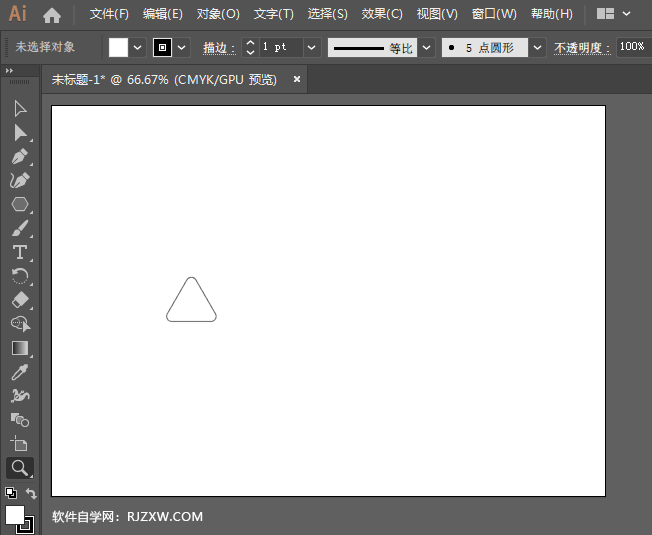Open the 窗口(W) menu
This screenshot has width=652, height=535.
pos(494,14)
